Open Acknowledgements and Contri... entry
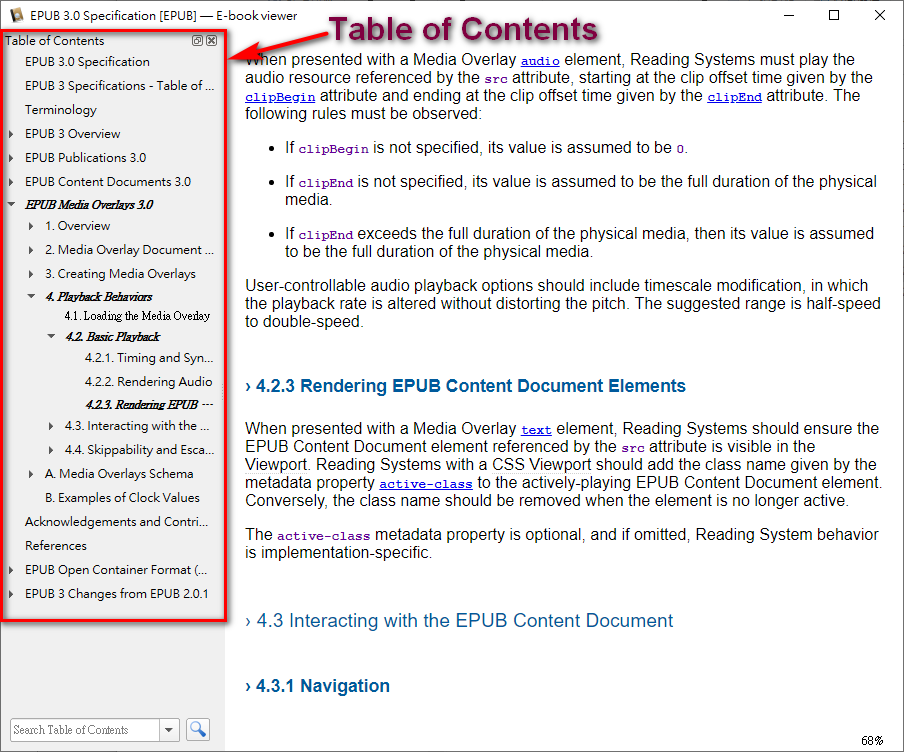Screen dimensions: 904x752 116,522
